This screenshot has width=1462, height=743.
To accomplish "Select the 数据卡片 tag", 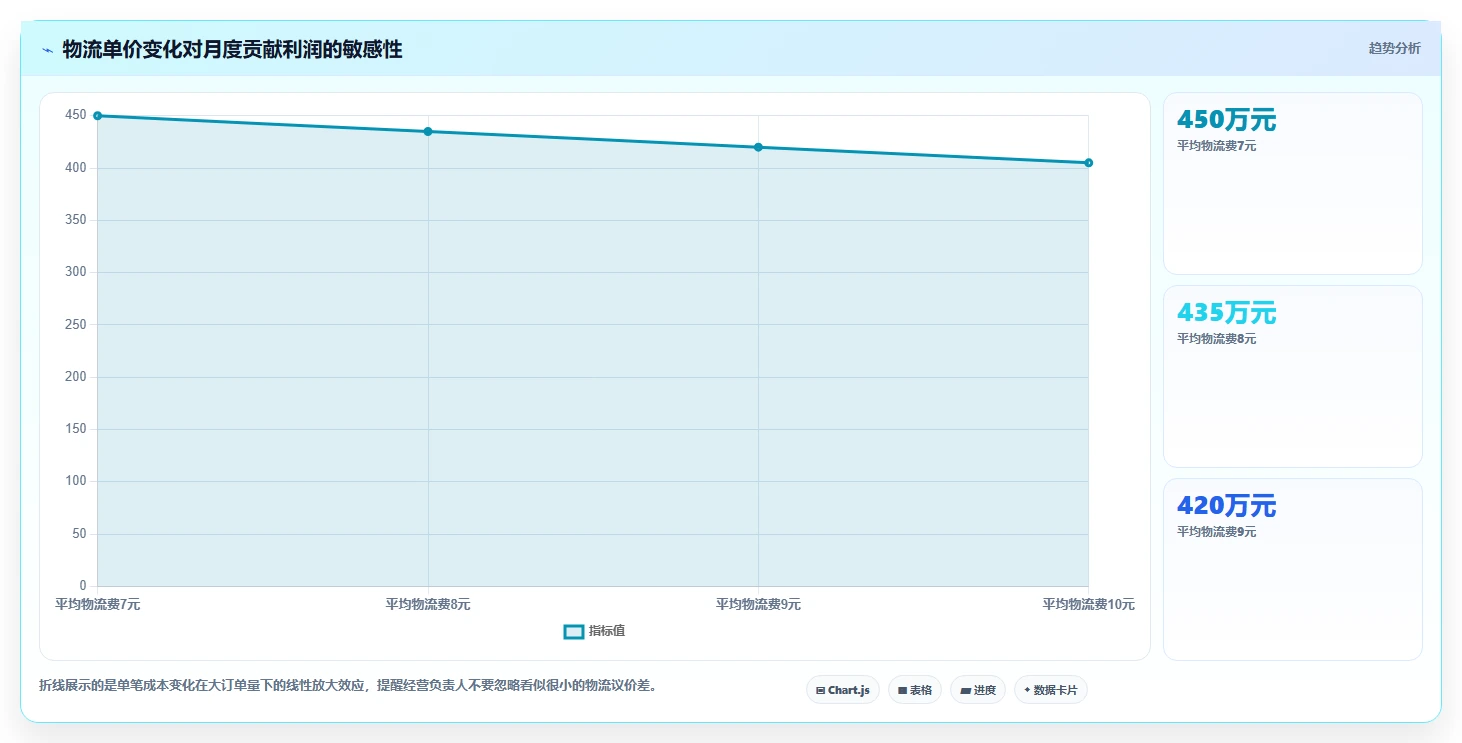I will click(x=1051, y=690).
